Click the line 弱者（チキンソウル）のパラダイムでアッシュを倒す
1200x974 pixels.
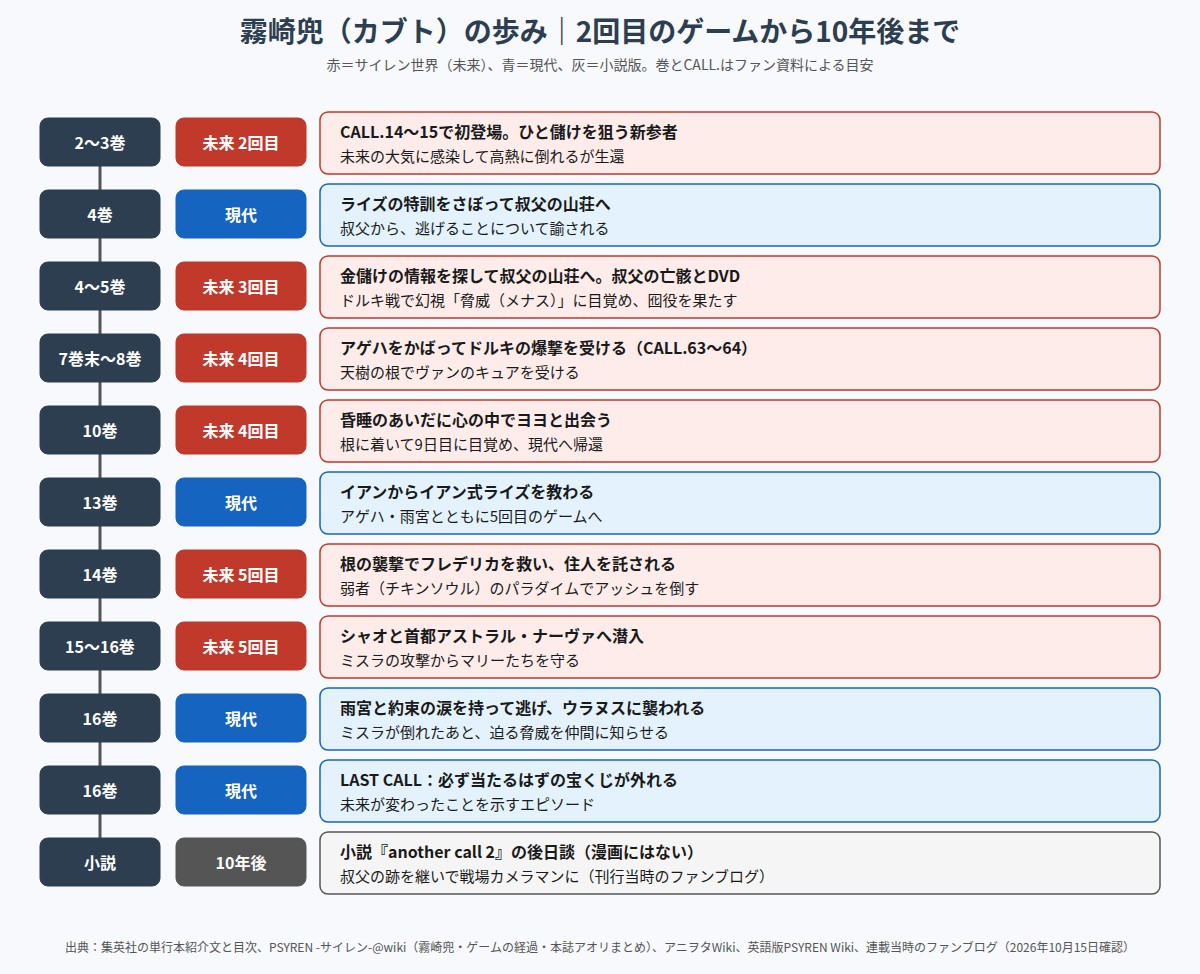tap(519, 588)
